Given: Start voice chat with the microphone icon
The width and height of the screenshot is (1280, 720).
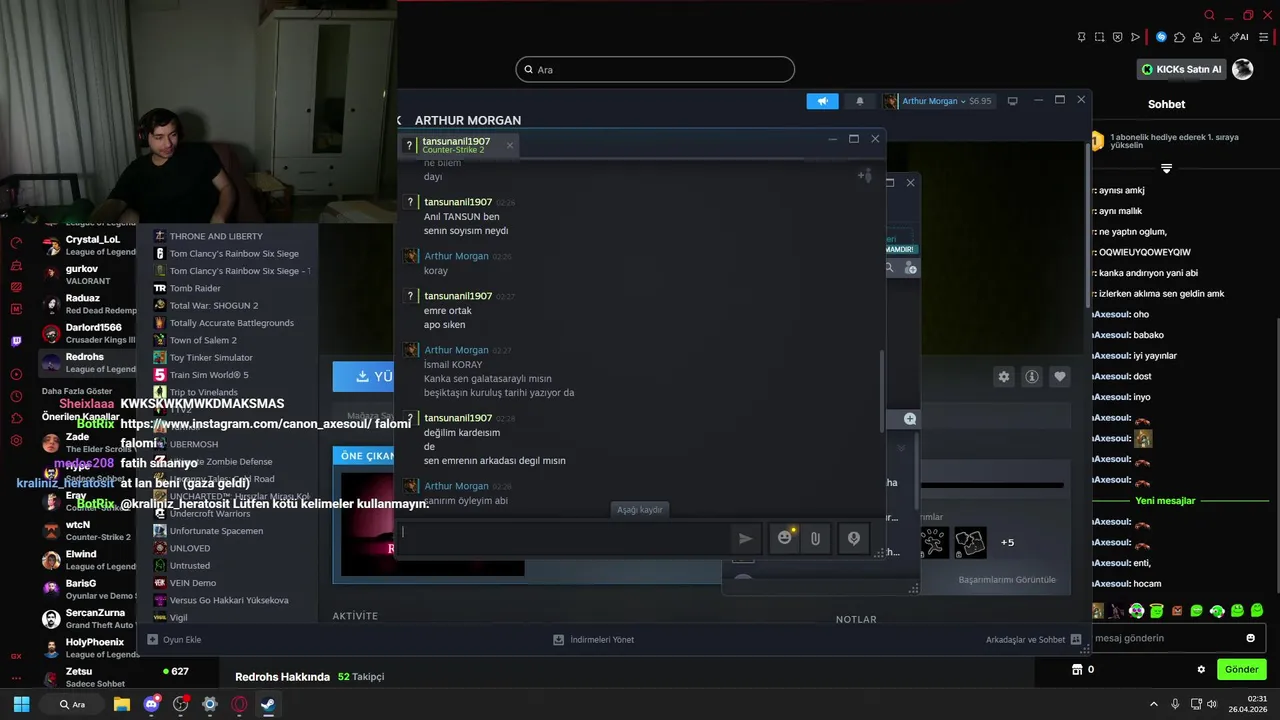Looking at the screenshot, I should [x=853, y=538].
